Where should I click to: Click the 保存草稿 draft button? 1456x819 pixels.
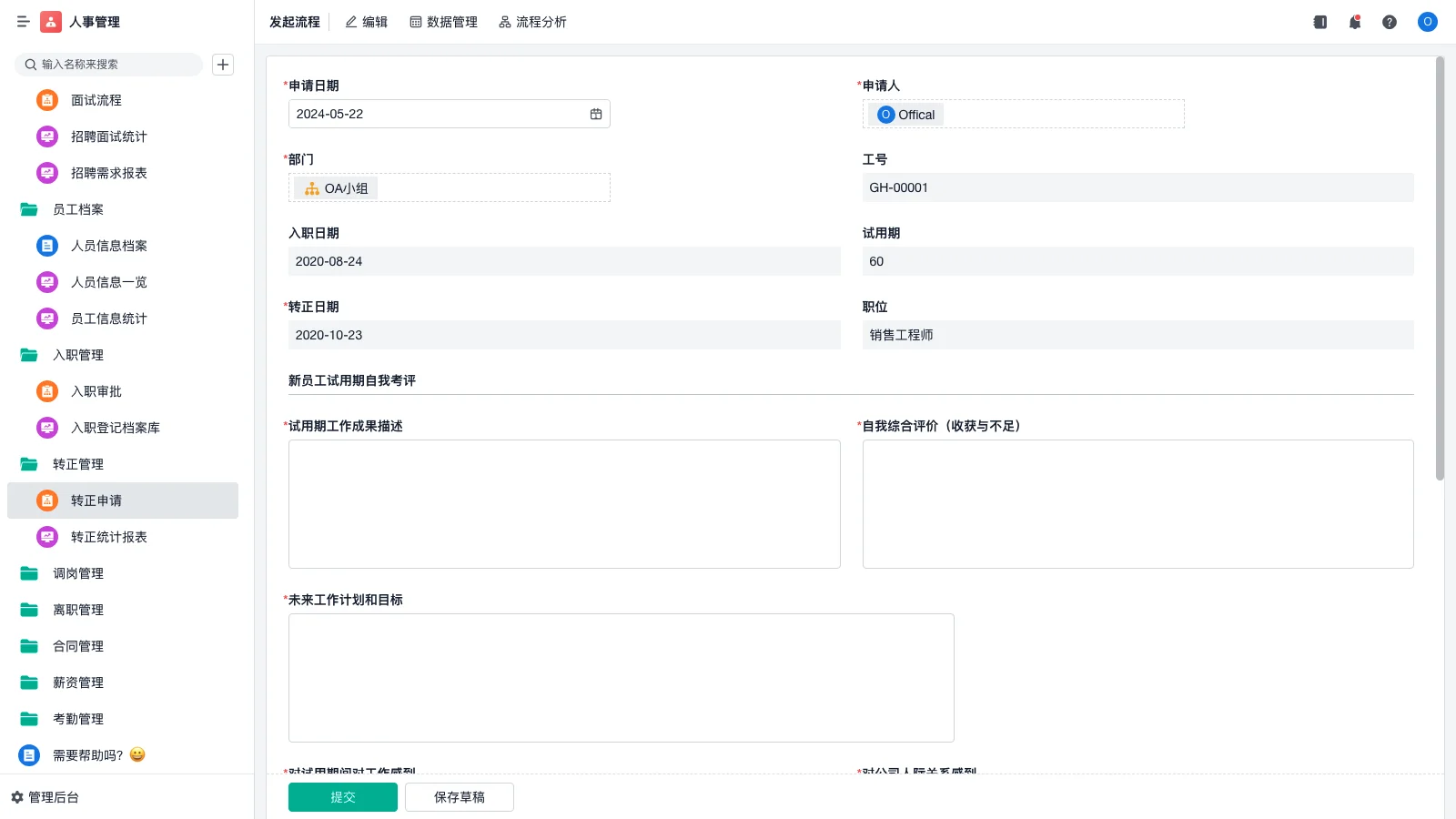tap(459, 796)
